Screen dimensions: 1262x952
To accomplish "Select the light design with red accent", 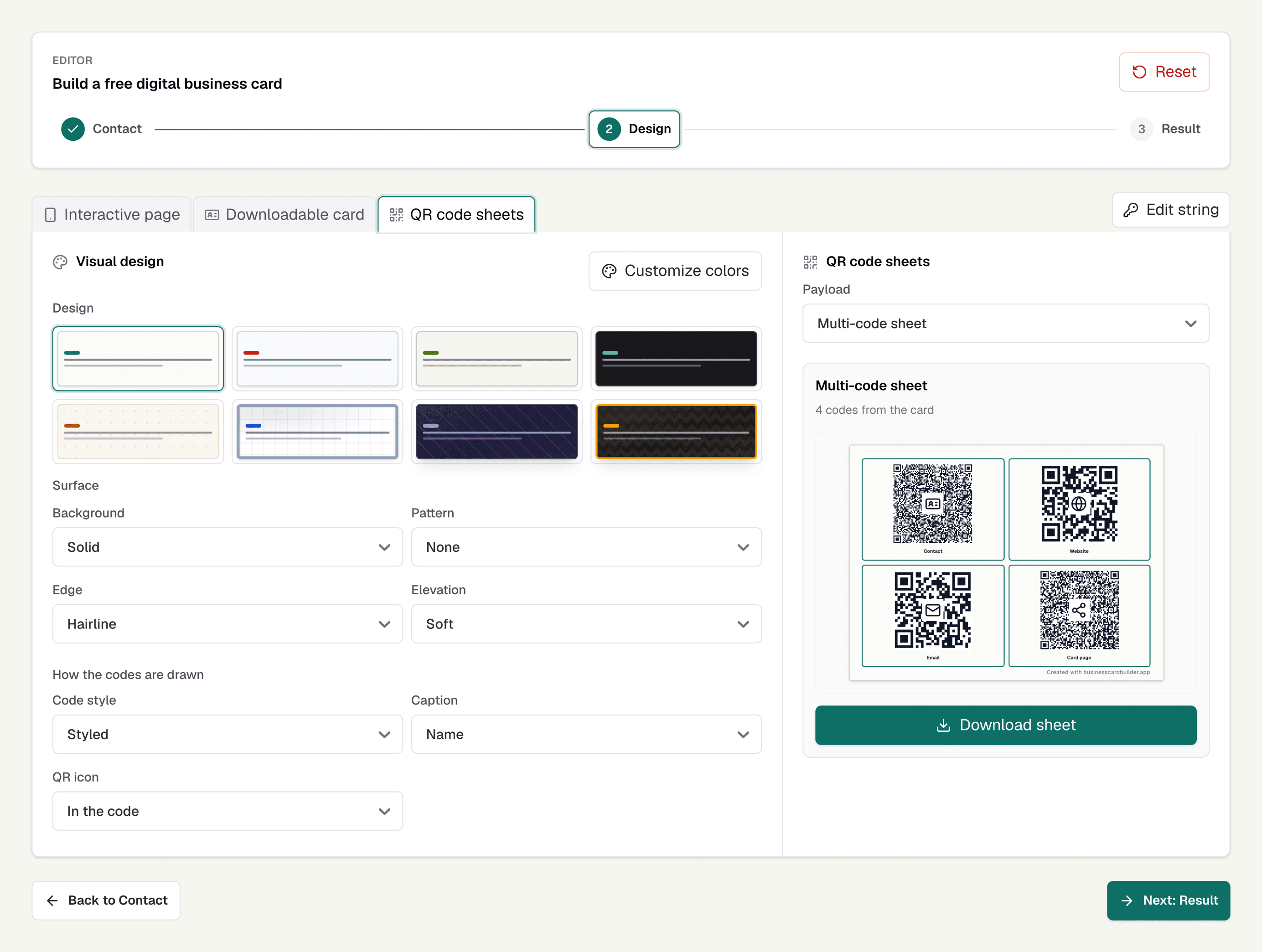I will pos(317,359).
